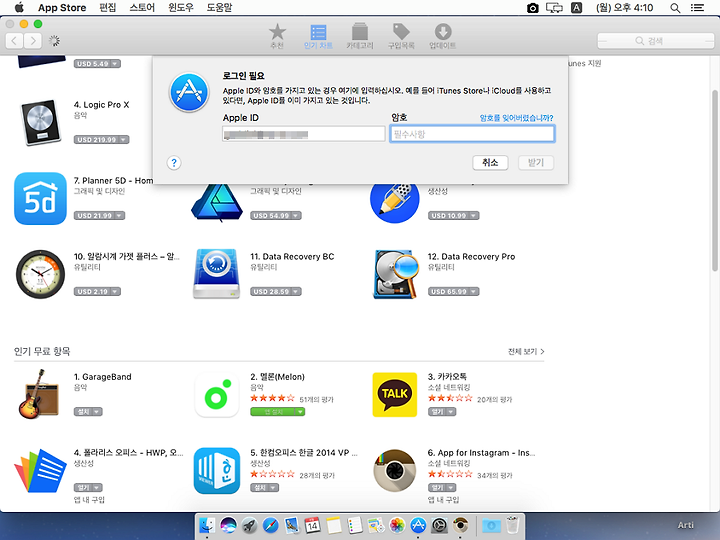Open the Affinity Designer triangle app icon
The width and height of the screenshot is (720, 540).
[217, 202]
